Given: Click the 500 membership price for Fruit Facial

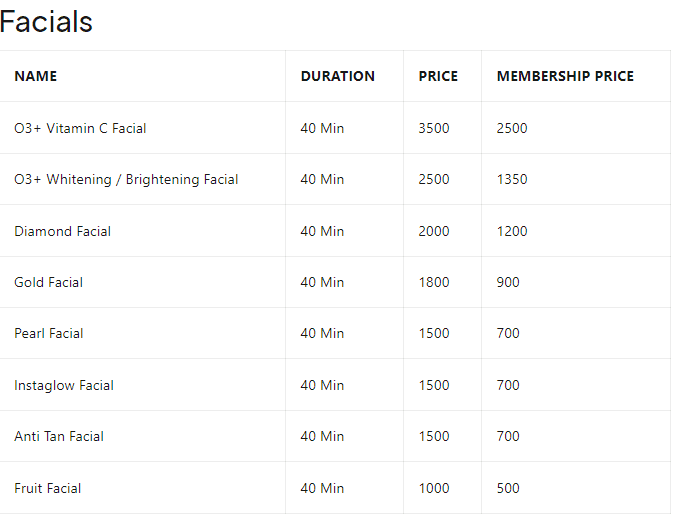Looking at the screenshot, I should (508, 488).
